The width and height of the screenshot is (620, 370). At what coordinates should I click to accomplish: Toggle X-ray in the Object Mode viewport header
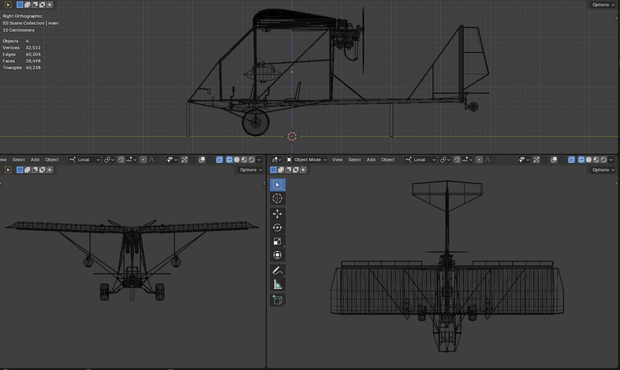tap(571, 160)
